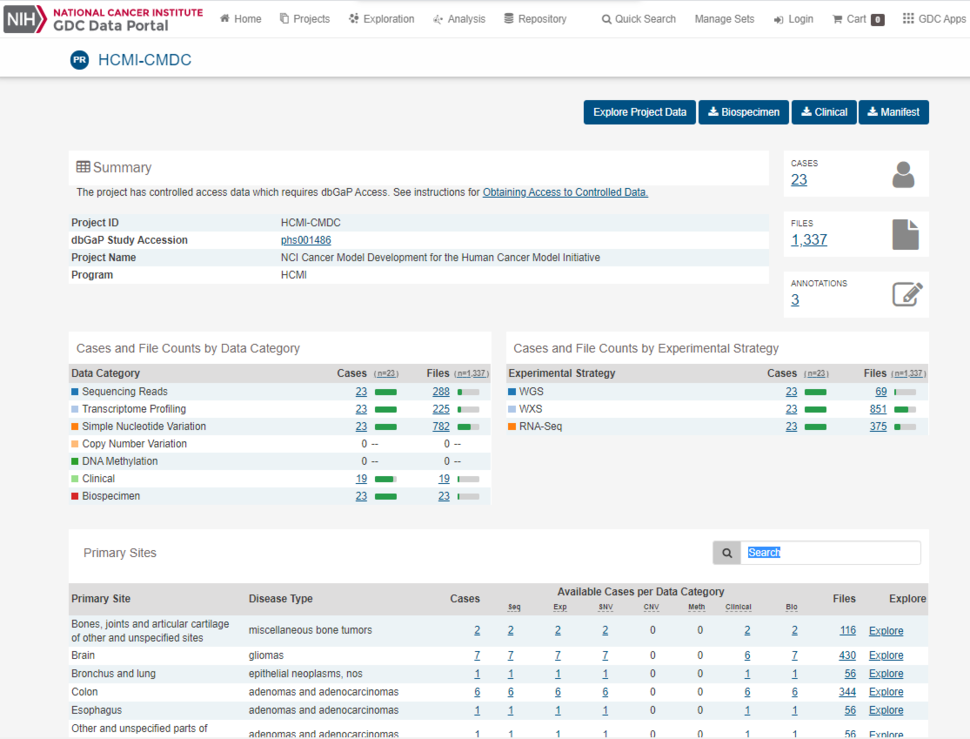
Task: Click the Sequencing Reads blue color swatch
Action: [75, 392]
